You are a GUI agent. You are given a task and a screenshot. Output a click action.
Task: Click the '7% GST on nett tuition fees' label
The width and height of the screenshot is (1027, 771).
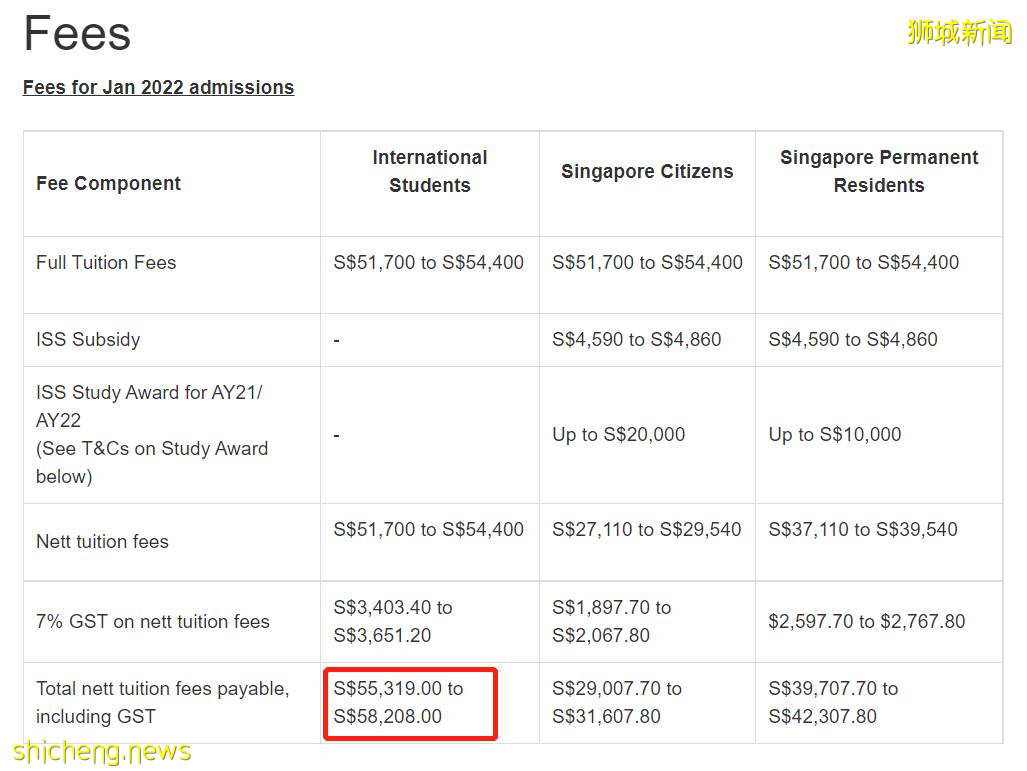tap(153, 622)
